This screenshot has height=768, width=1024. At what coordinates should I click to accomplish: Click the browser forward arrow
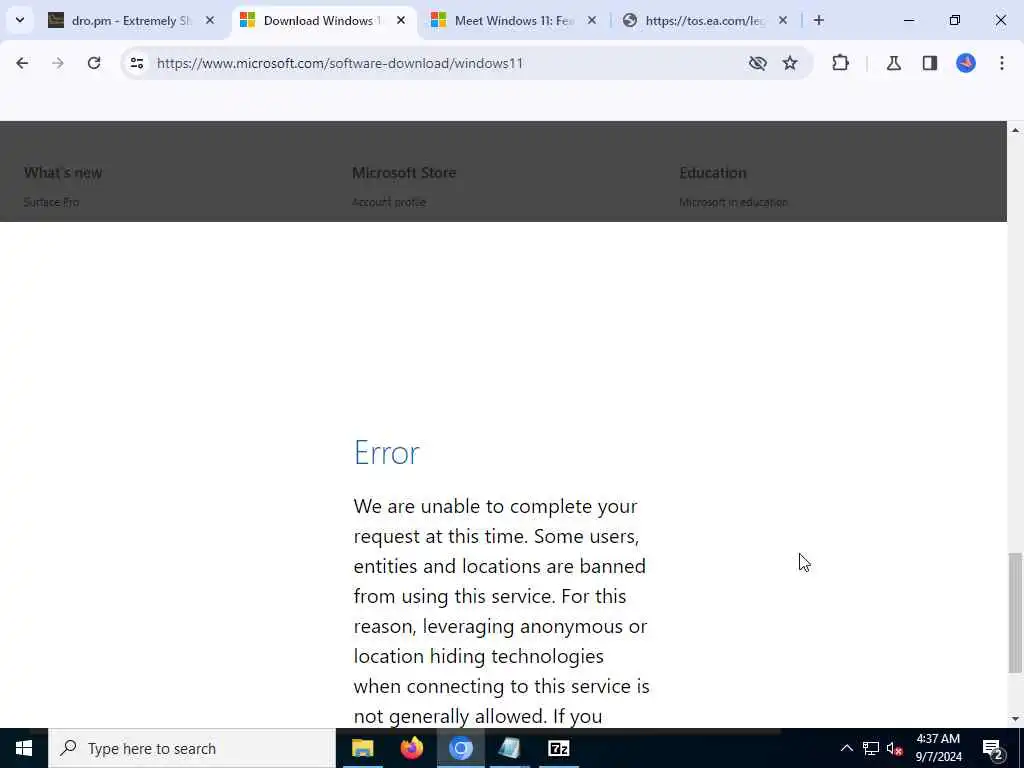pyautogui.click(x=58, y=63)
